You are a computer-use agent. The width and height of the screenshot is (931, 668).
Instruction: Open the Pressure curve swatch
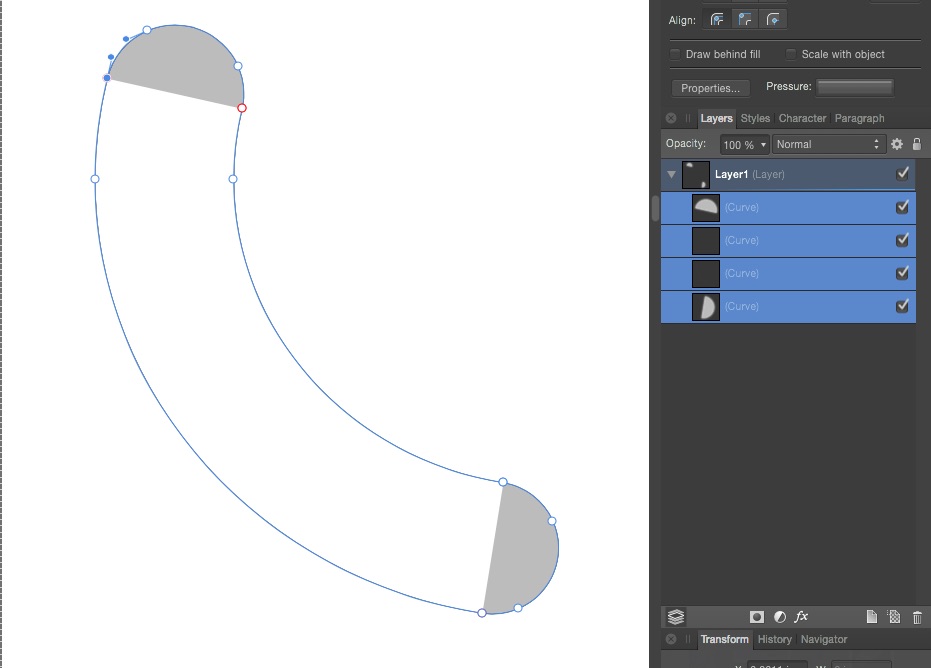[x=853, y=88]
